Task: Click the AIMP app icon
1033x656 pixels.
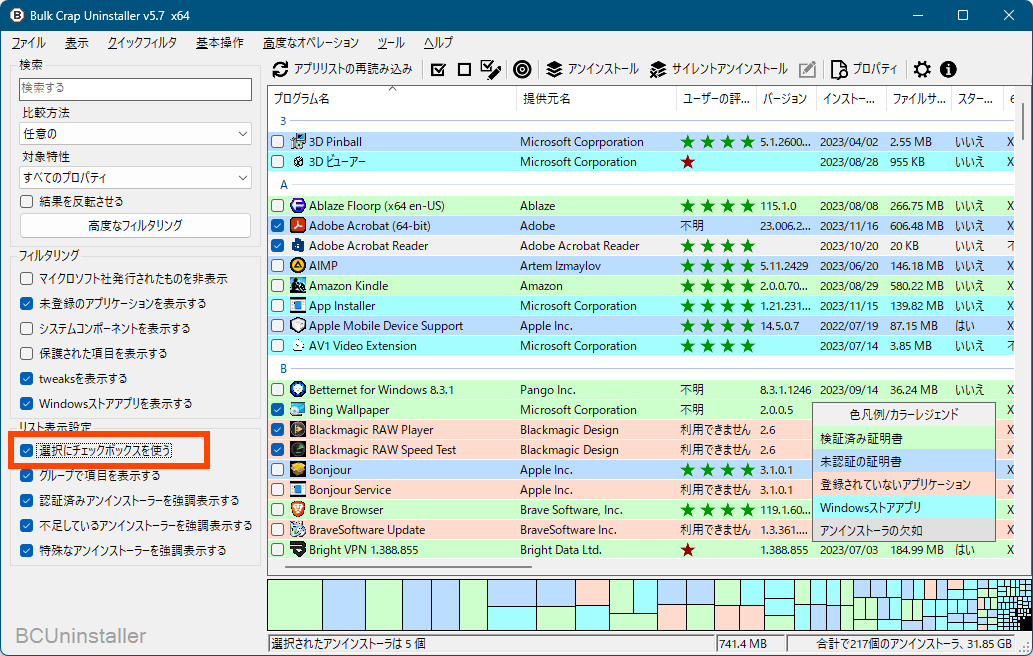Action: pyautogui.click(x=298, y=265)
